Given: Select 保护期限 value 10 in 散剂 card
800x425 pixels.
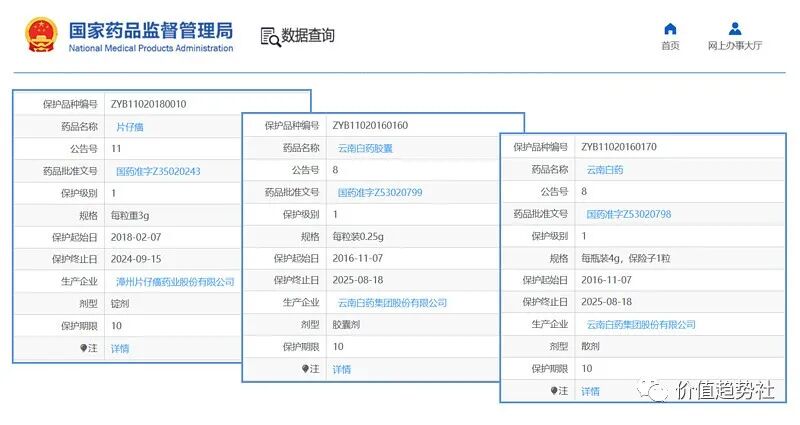Looking at the screenshot, I should (587, 369).
